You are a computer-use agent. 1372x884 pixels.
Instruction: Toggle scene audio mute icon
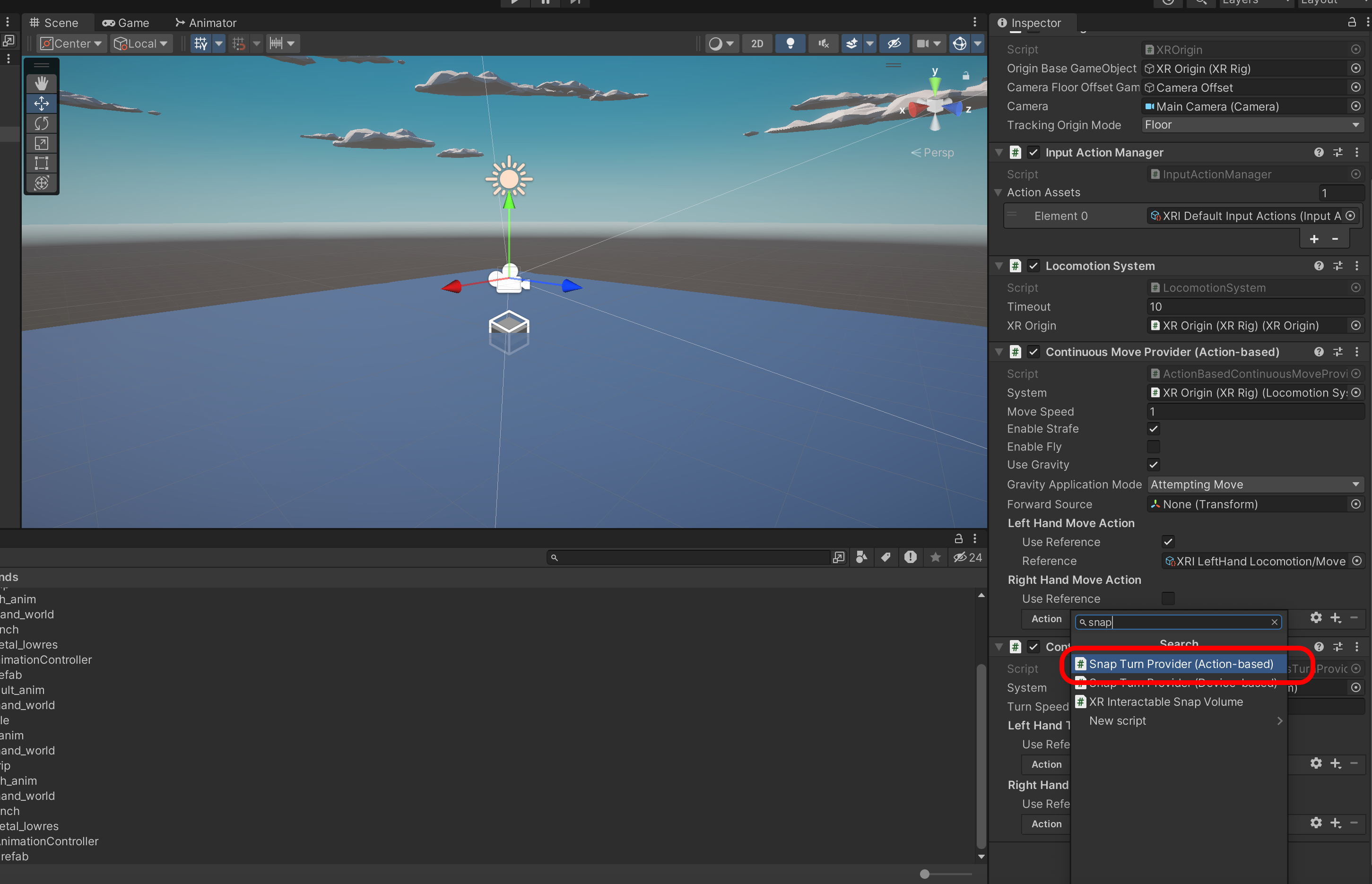pos(823,43)
